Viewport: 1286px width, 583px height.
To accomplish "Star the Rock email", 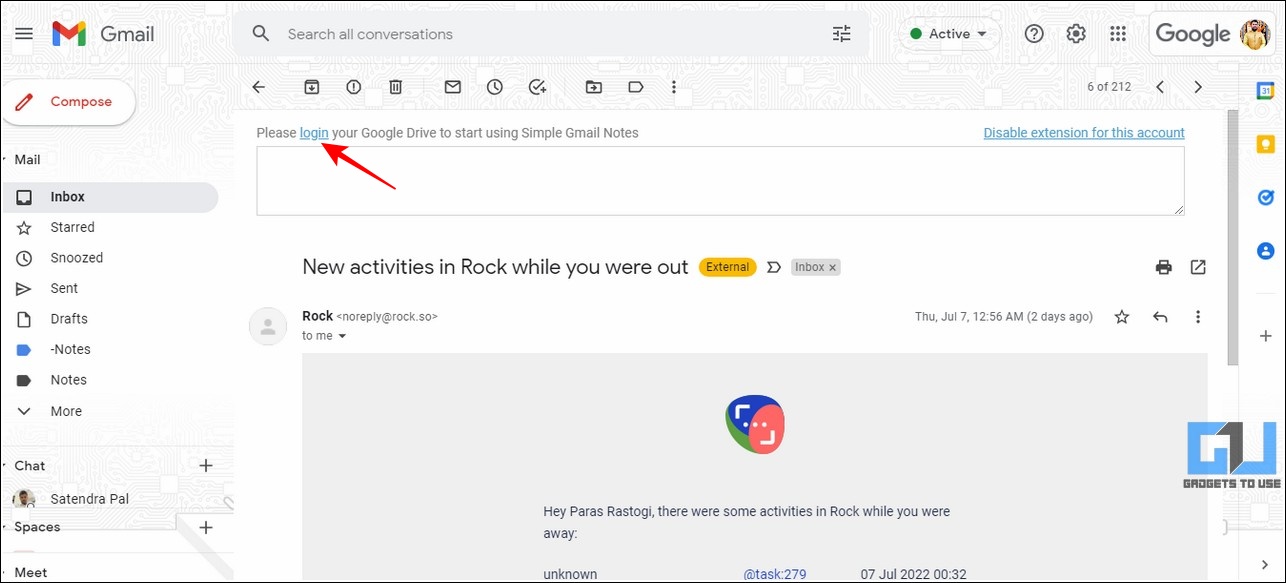I will (1122, 317).
